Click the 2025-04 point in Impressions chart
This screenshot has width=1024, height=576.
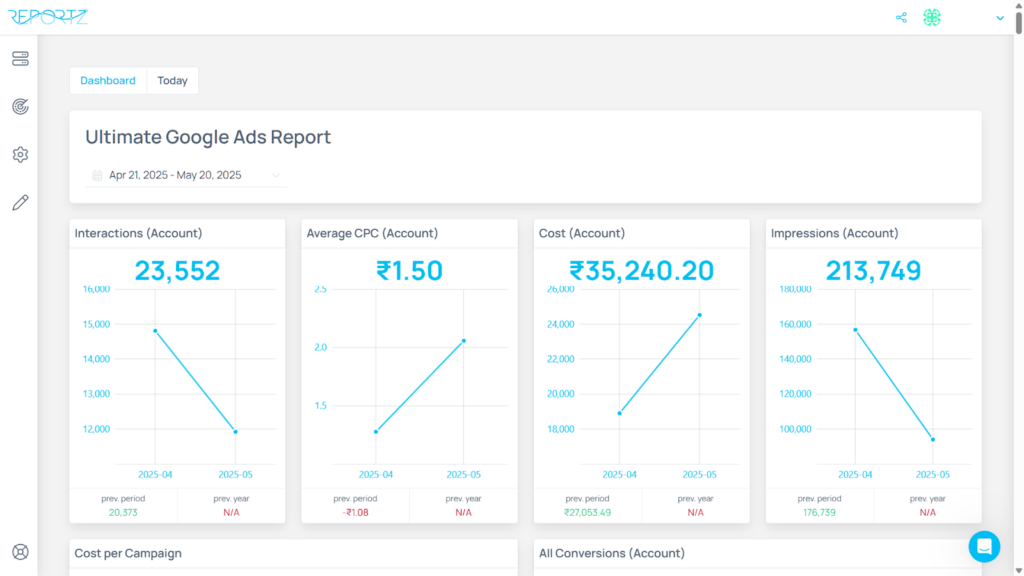click(x=856, y=330)
